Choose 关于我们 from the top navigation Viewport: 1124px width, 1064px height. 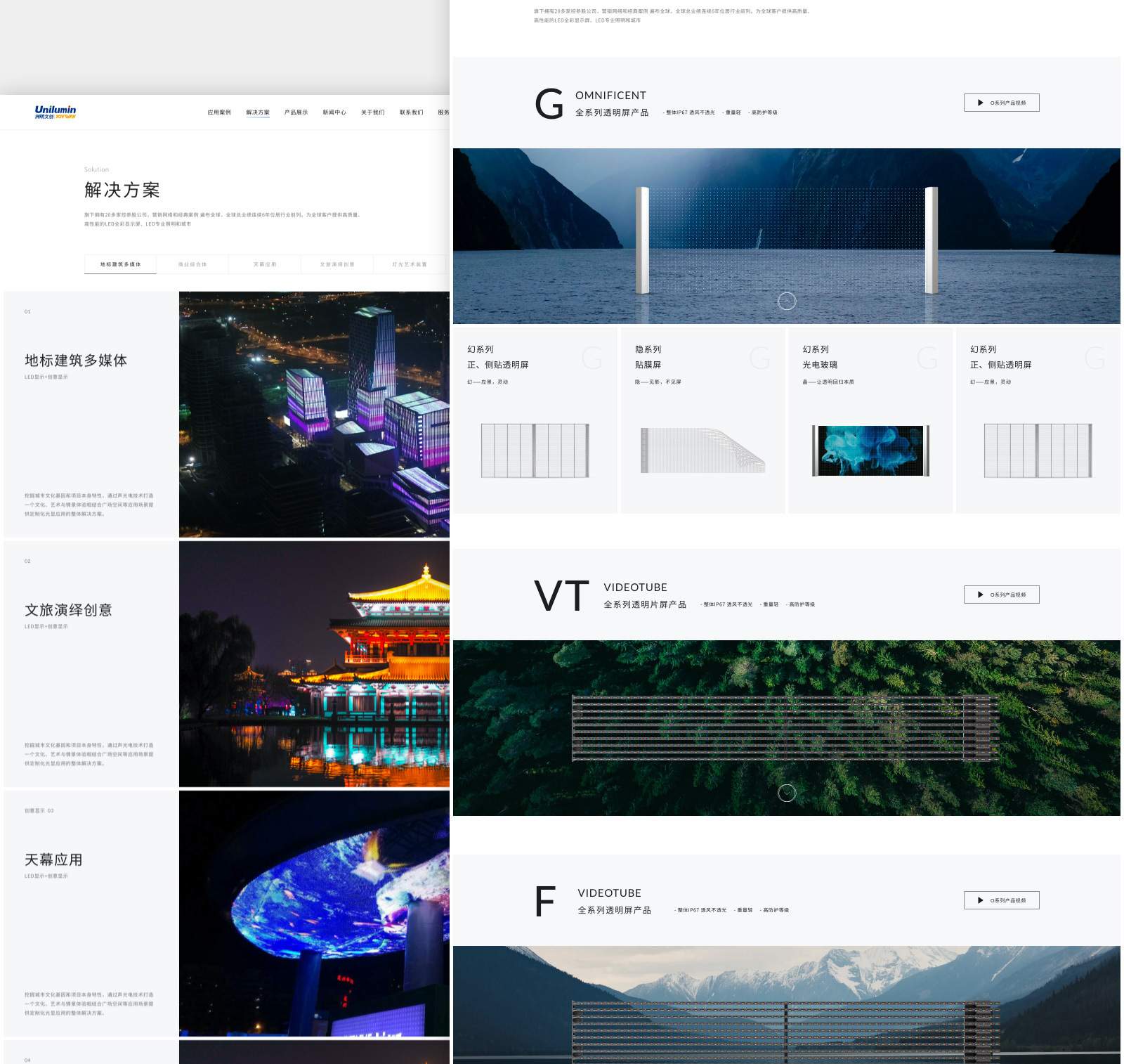[373, 112]
